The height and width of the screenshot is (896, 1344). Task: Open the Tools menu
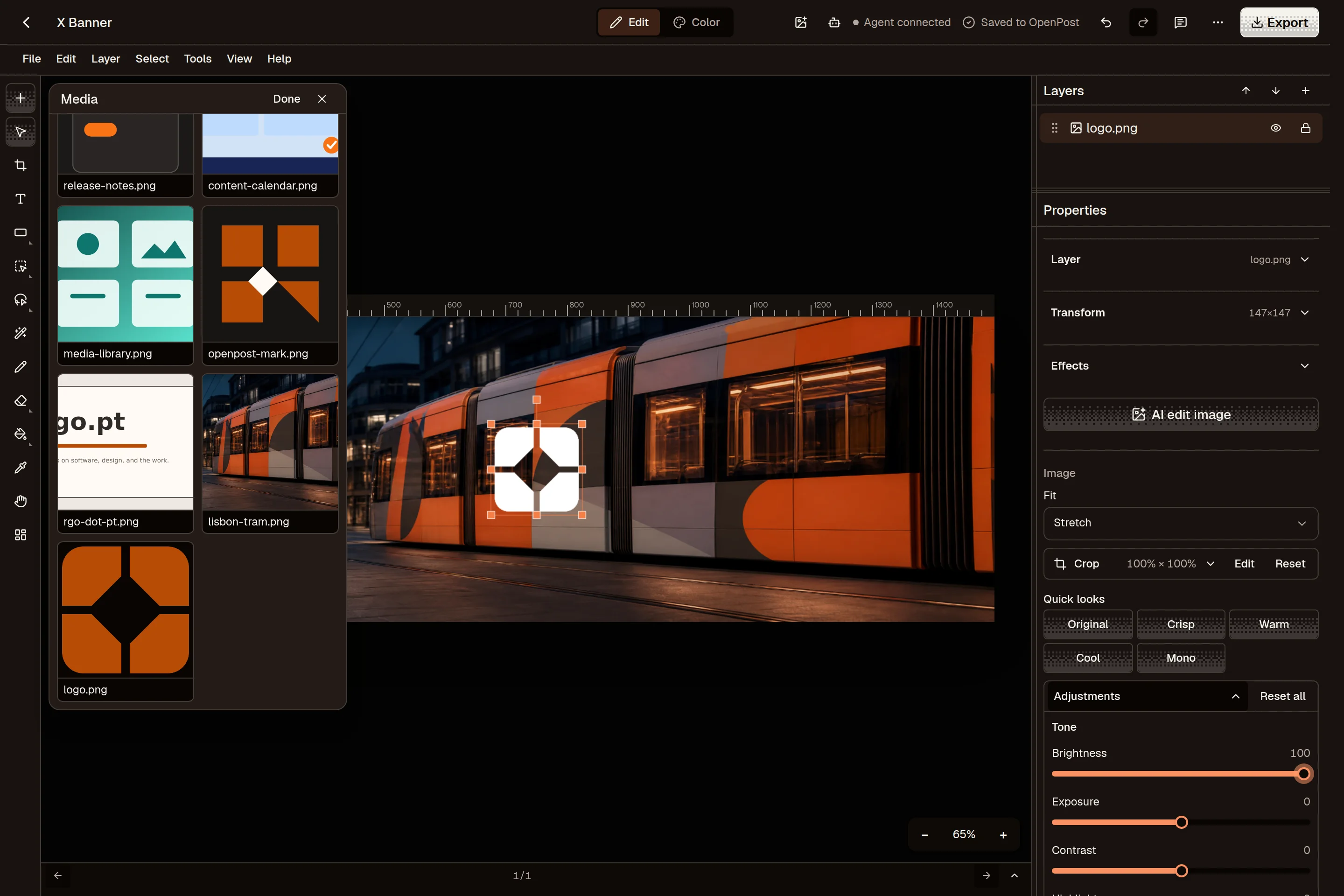[x=198, y=59]
